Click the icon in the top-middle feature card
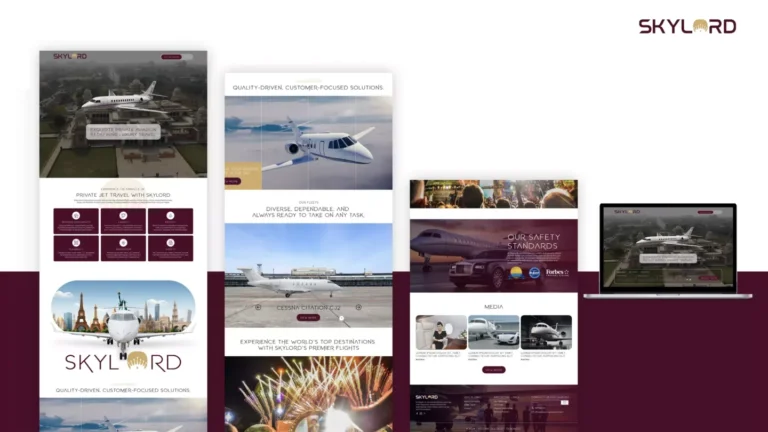Viewport: 768px width, 432px height. [x=123, y=216]
